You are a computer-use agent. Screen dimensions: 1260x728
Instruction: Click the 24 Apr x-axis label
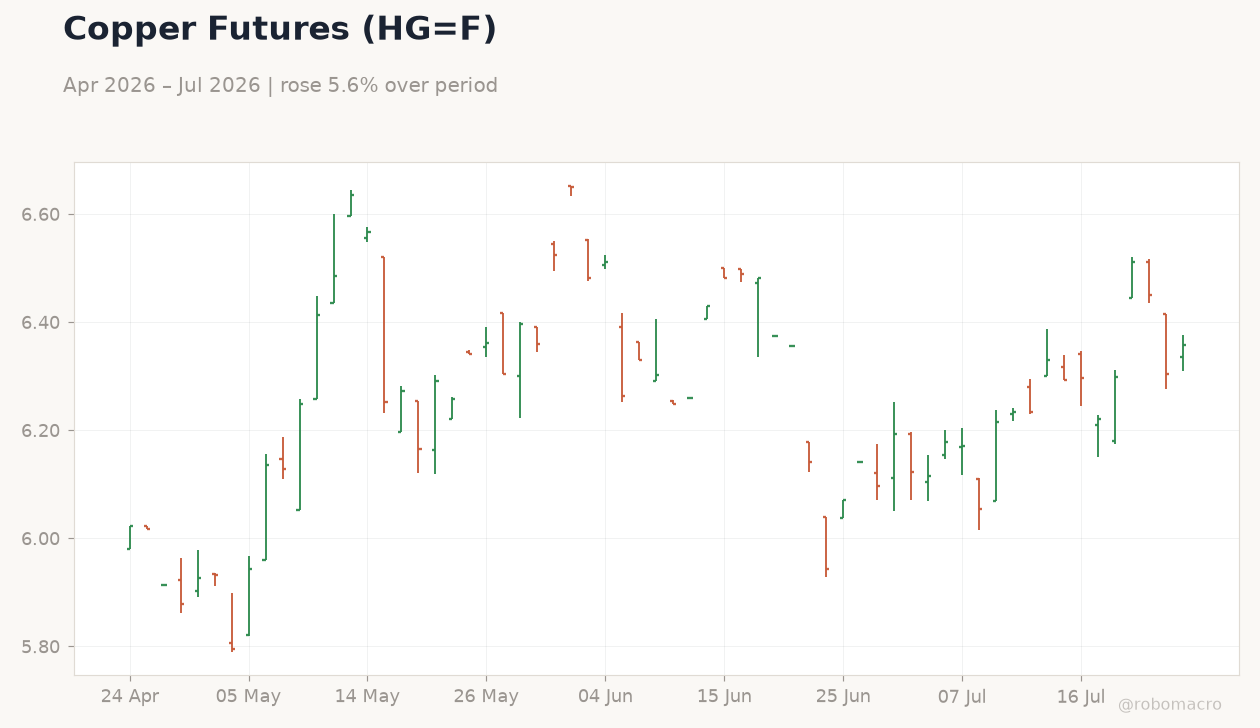click(130, 697)
